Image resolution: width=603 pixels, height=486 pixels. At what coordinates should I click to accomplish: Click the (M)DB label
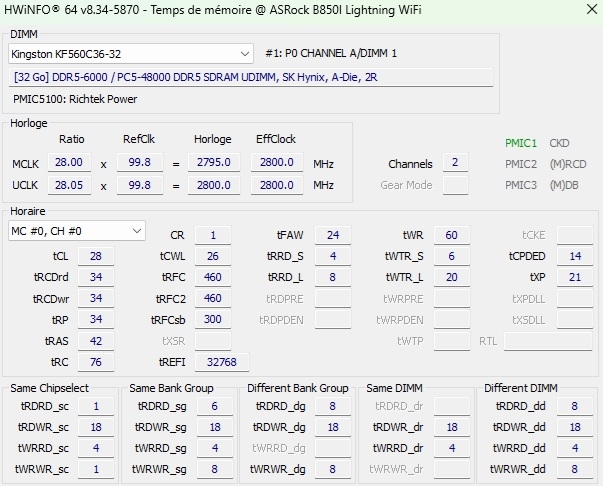pos(563,185)
